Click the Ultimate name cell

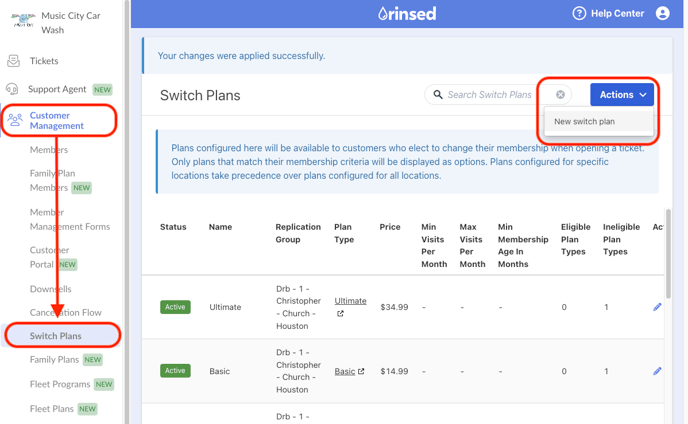(x=225, y=307)
